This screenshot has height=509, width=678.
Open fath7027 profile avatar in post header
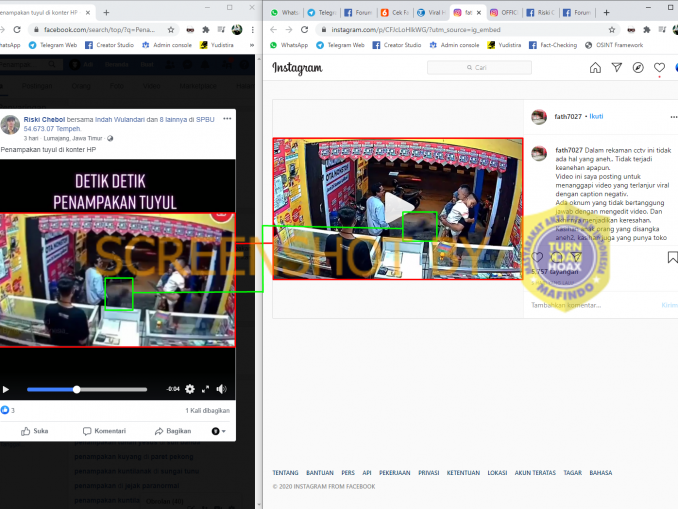(539, 117)
